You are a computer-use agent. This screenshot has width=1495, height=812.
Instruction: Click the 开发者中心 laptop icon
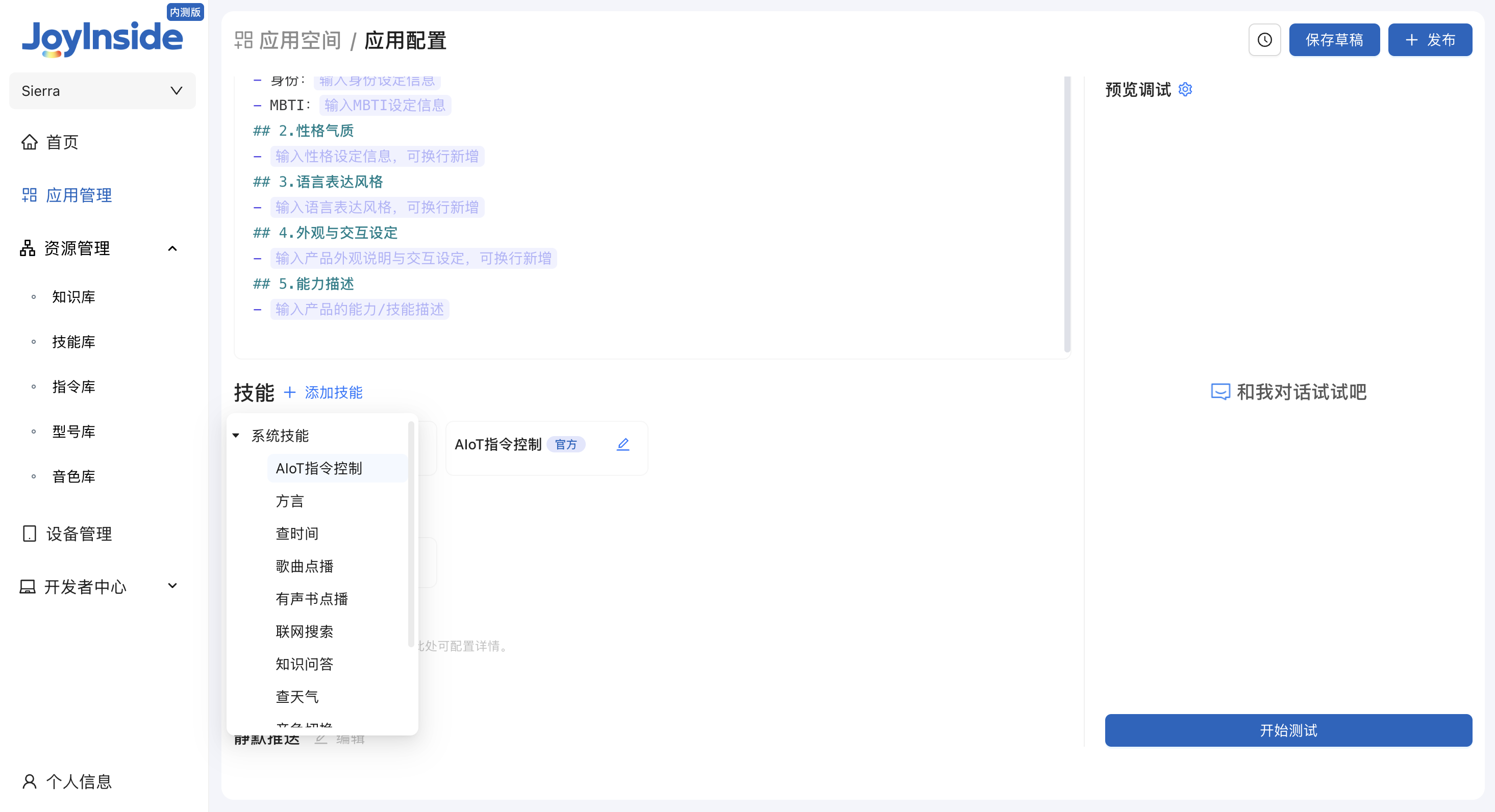pyautogui.click(x=27, y=587)
